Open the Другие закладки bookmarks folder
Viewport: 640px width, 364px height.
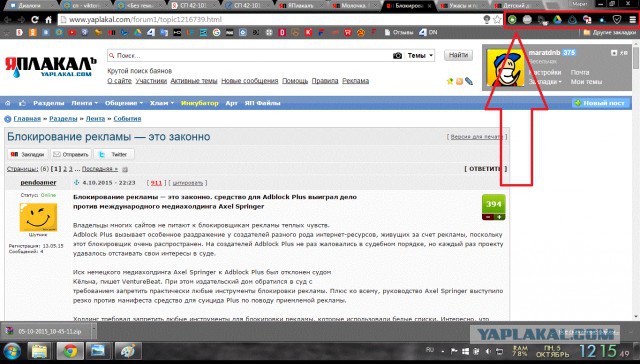point(610,32)
